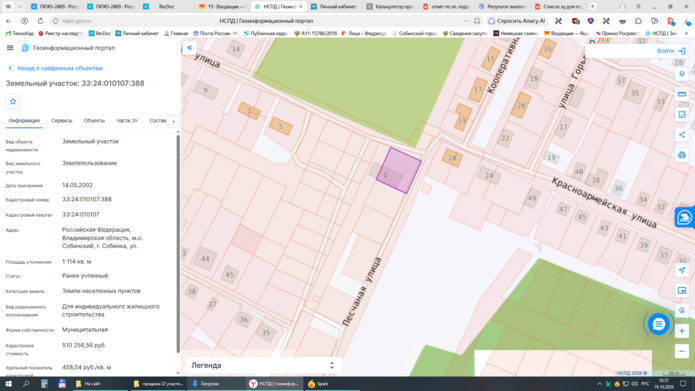Switch to the Состав tab

click(157, 121)
